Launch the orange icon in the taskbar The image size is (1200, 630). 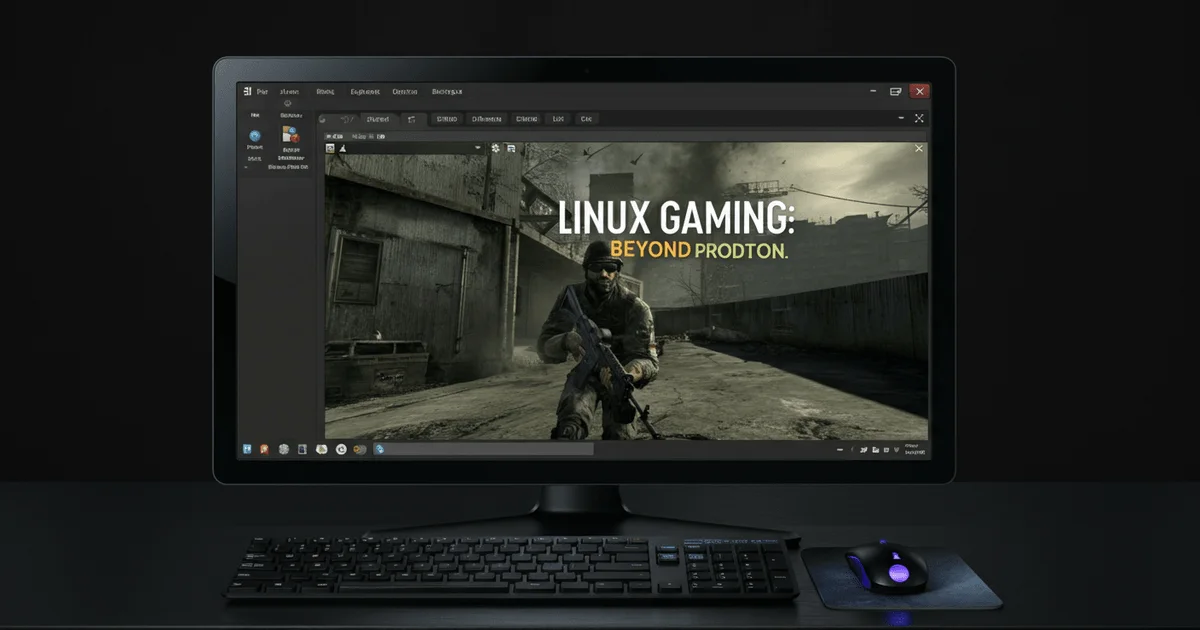click(264, 450)
